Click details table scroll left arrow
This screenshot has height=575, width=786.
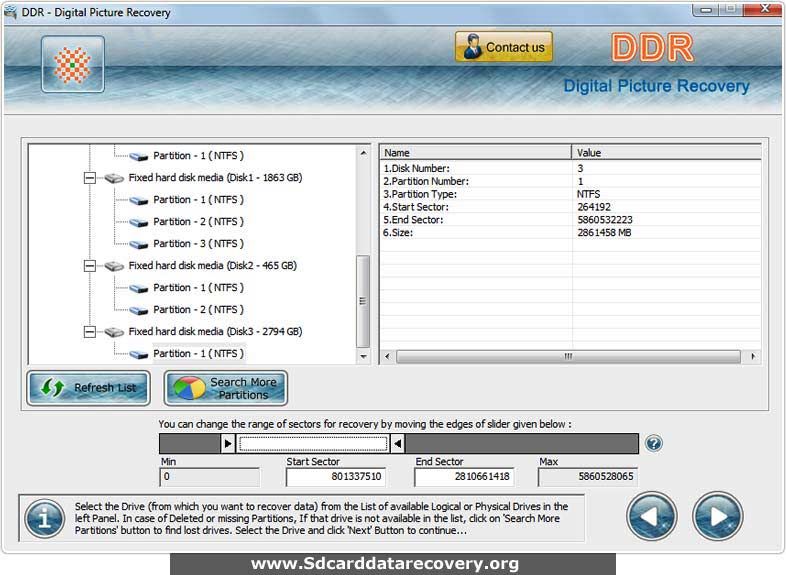pos(387,357)
